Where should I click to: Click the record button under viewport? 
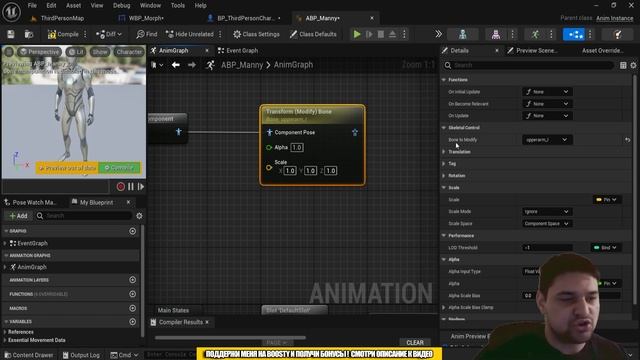(120, 187)
